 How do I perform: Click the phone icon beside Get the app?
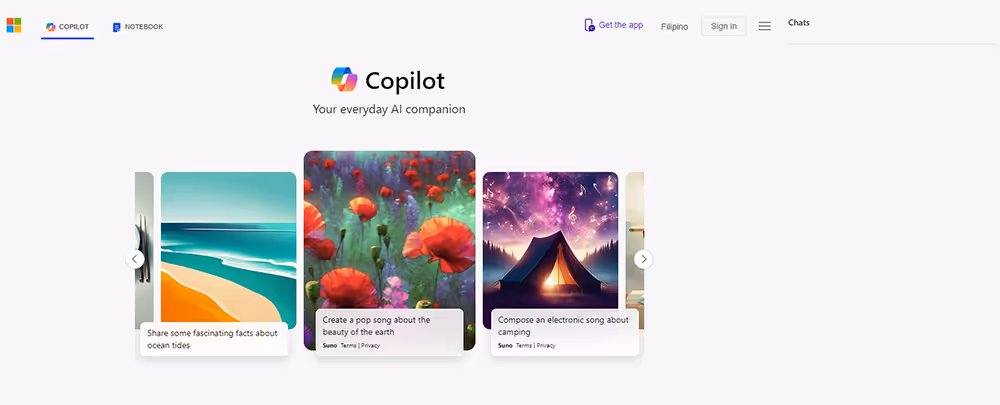tap(589, 25)
